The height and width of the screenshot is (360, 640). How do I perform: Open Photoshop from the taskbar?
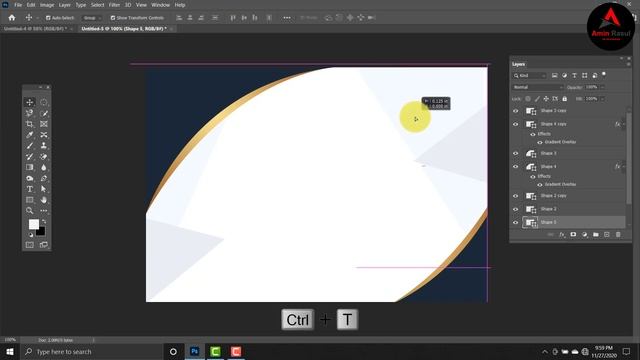tap(194, 351)
